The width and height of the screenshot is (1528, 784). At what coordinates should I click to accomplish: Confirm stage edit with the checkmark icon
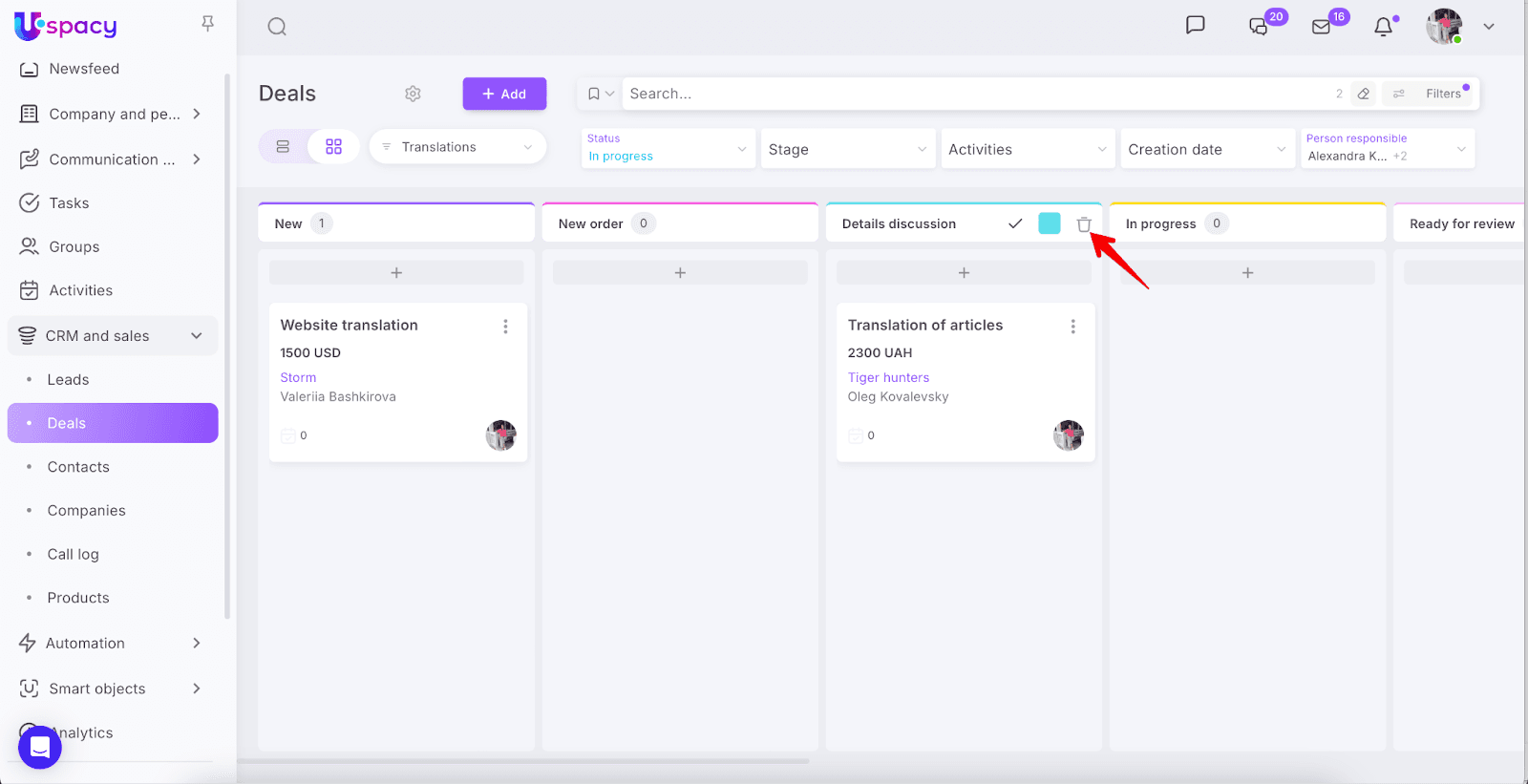1015,223
